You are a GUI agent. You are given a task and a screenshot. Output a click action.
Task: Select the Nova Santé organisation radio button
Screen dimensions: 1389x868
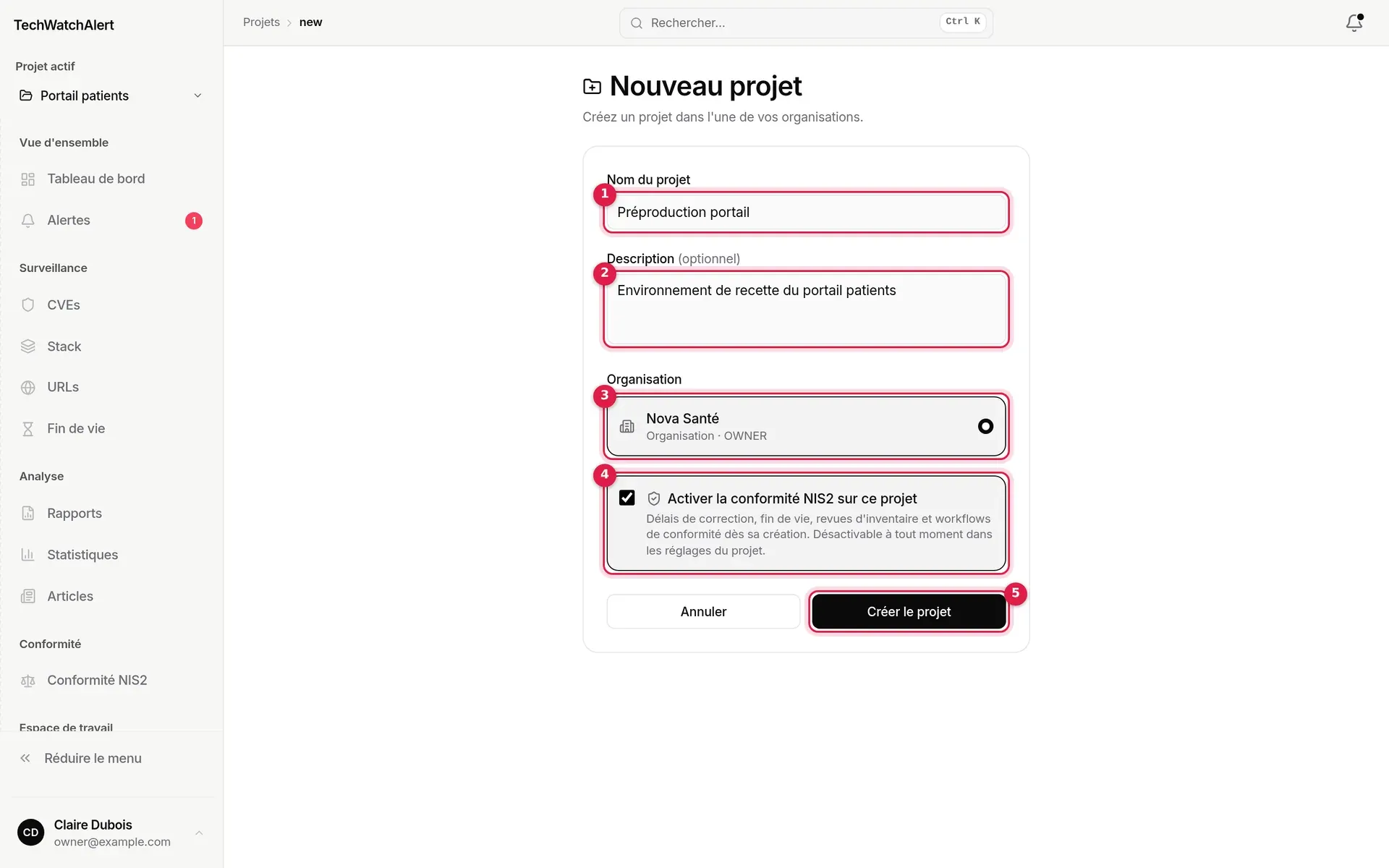(x=985, y=426)
